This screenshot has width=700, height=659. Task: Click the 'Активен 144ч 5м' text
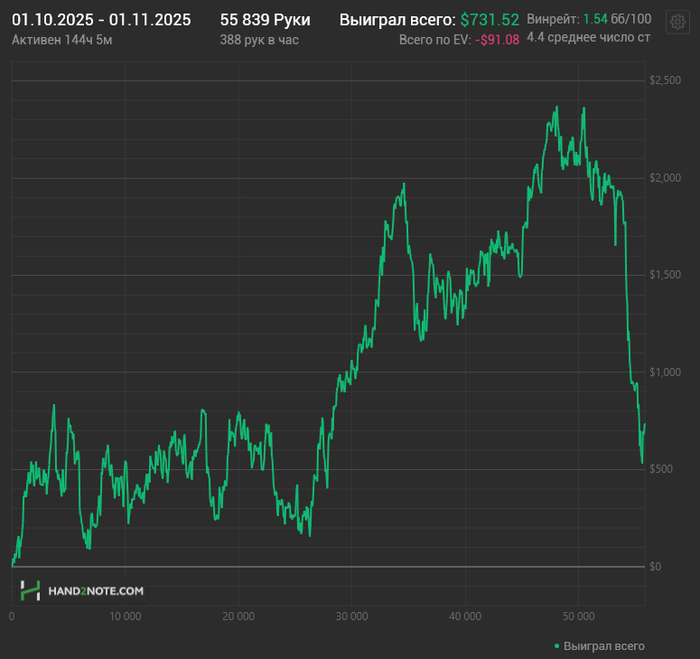click(62, 40)
